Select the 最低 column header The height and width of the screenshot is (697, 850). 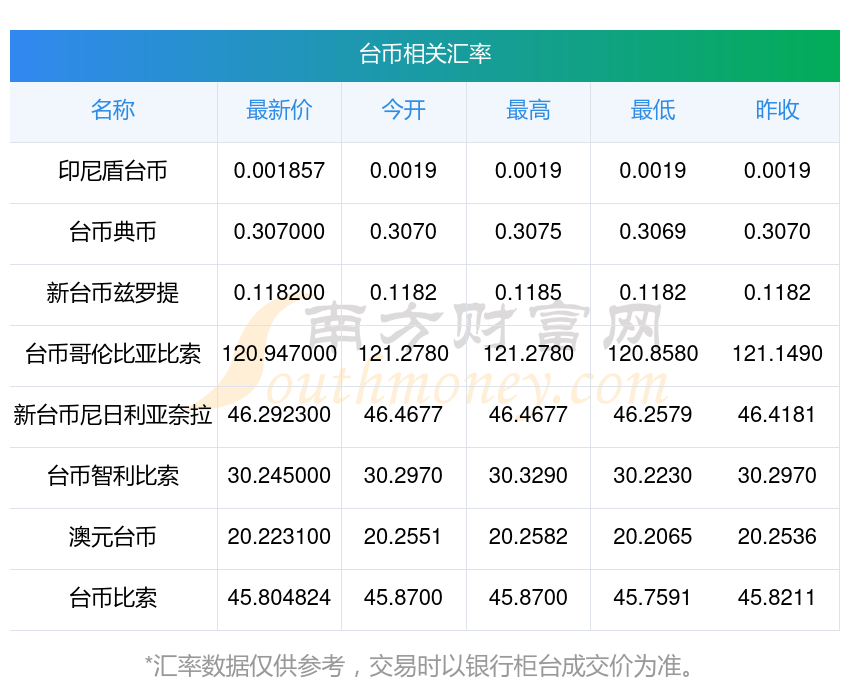tap(652, 110)
